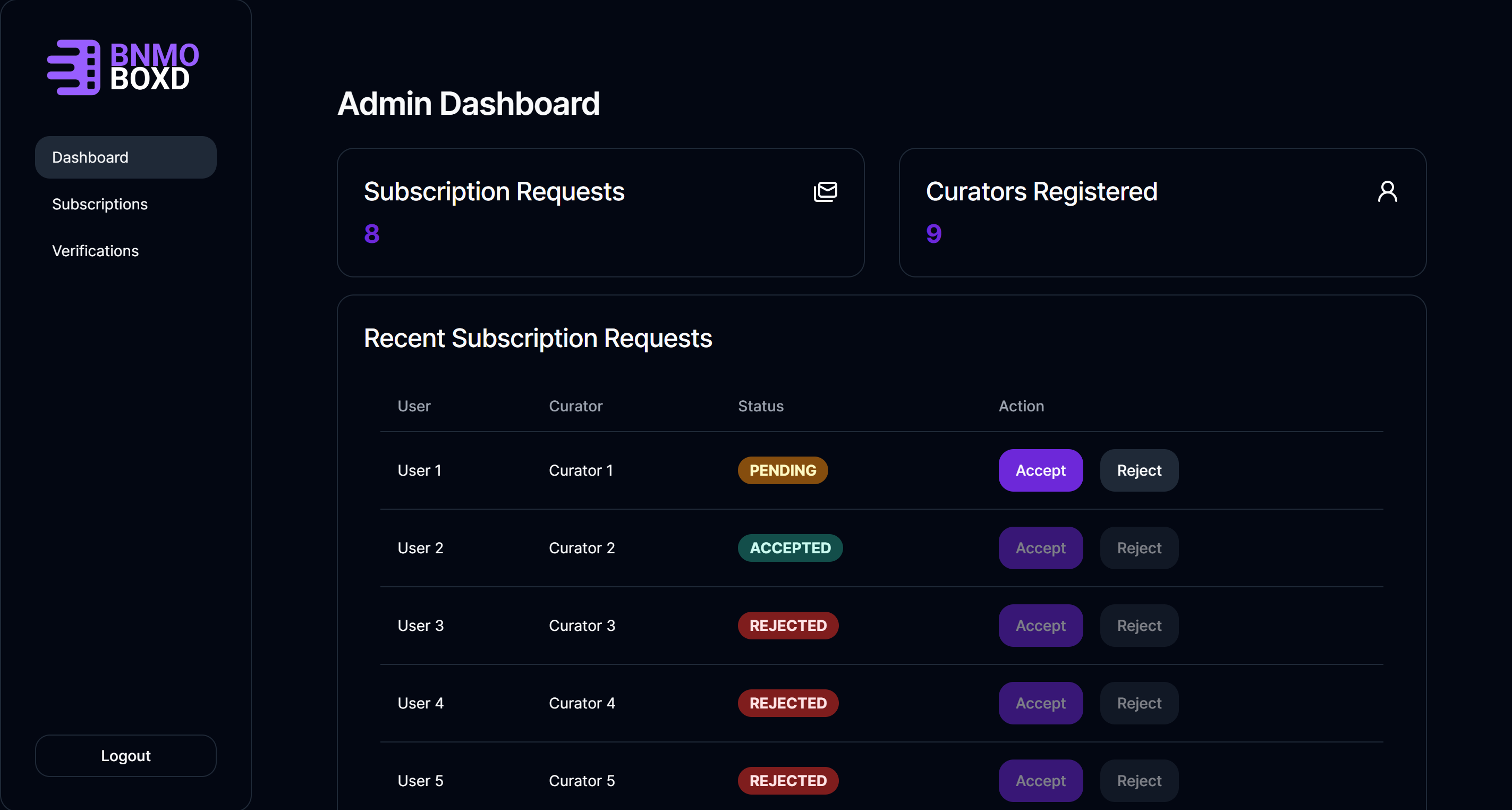Click Accept in the User 4 row
1512x810 pixels.
click(x=1040, y=703)
